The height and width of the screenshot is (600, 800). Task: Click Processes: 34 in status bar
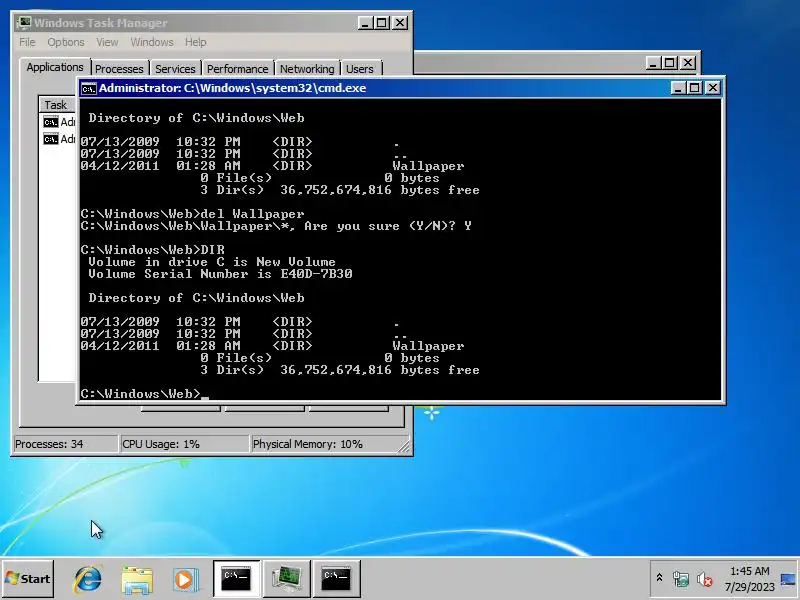tap(65, 444)
